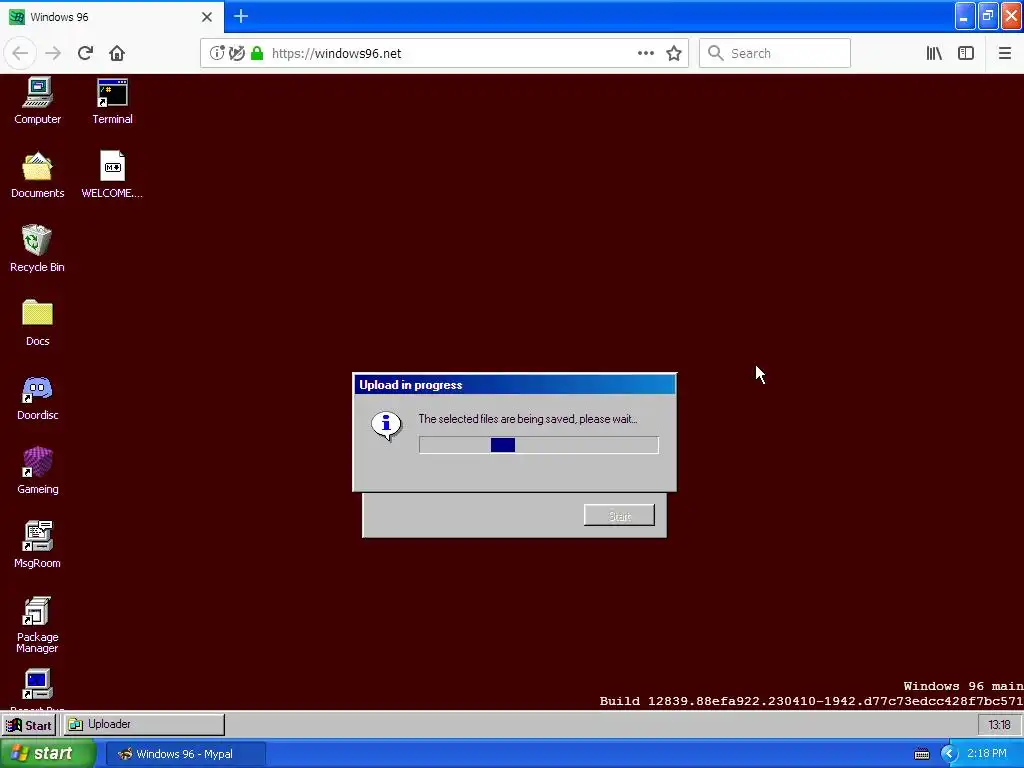Select the Windows 96 browser tab
Screen dimensions: 1024x768
pos(111,17)
